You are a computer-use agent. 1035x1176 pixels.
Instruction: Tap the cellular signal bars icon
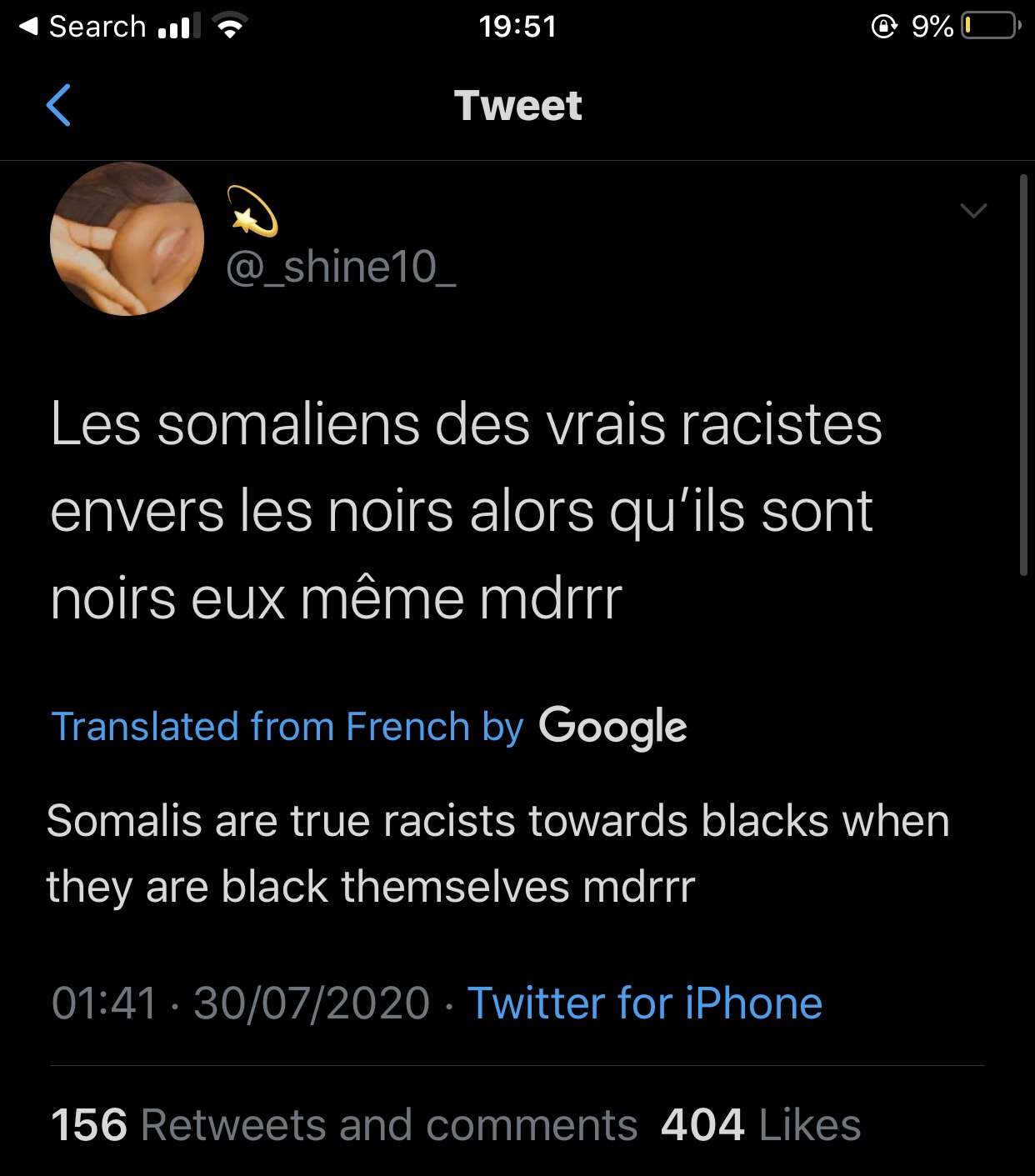click(178, 27)
